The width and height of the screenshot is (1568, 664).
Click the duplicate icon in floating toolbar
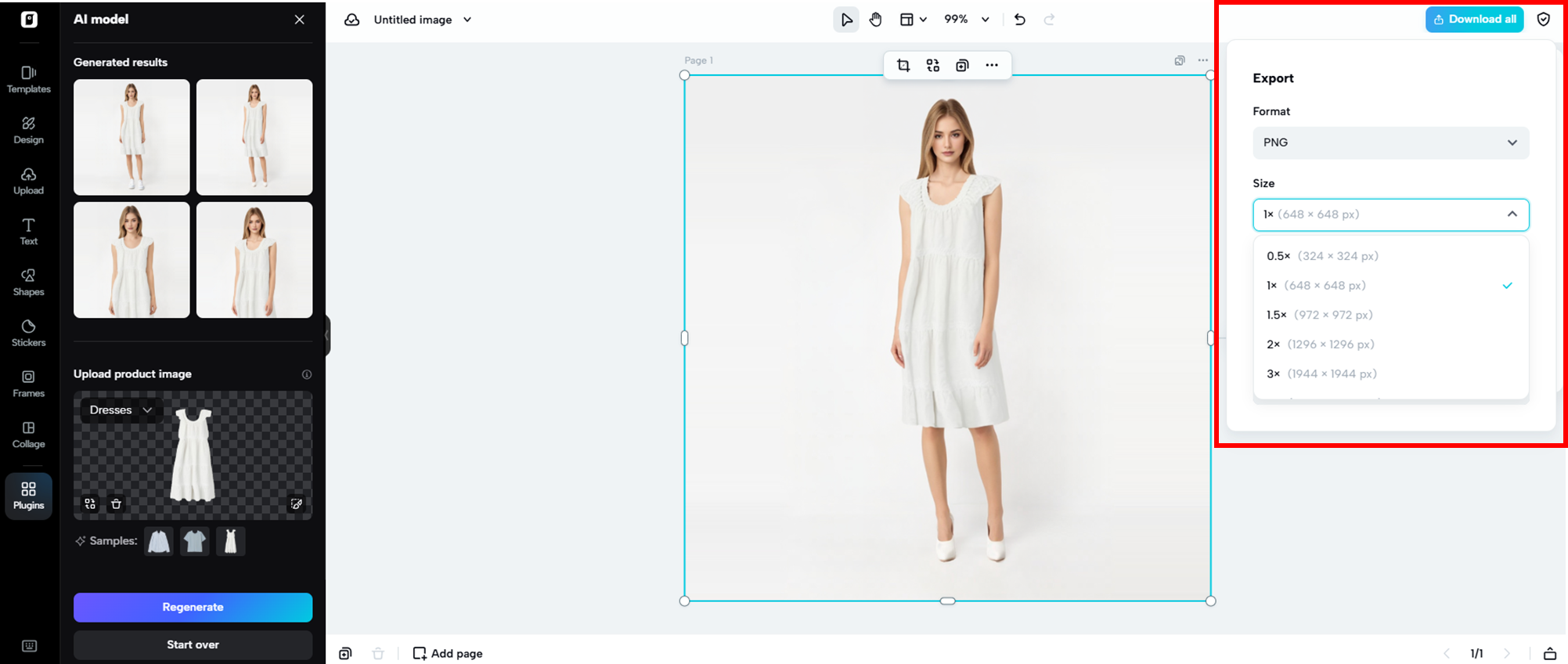[962, 66]
